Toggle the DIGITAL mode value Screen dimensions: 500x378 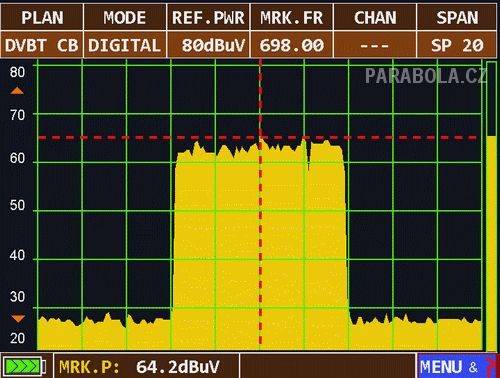pos(125,45)
